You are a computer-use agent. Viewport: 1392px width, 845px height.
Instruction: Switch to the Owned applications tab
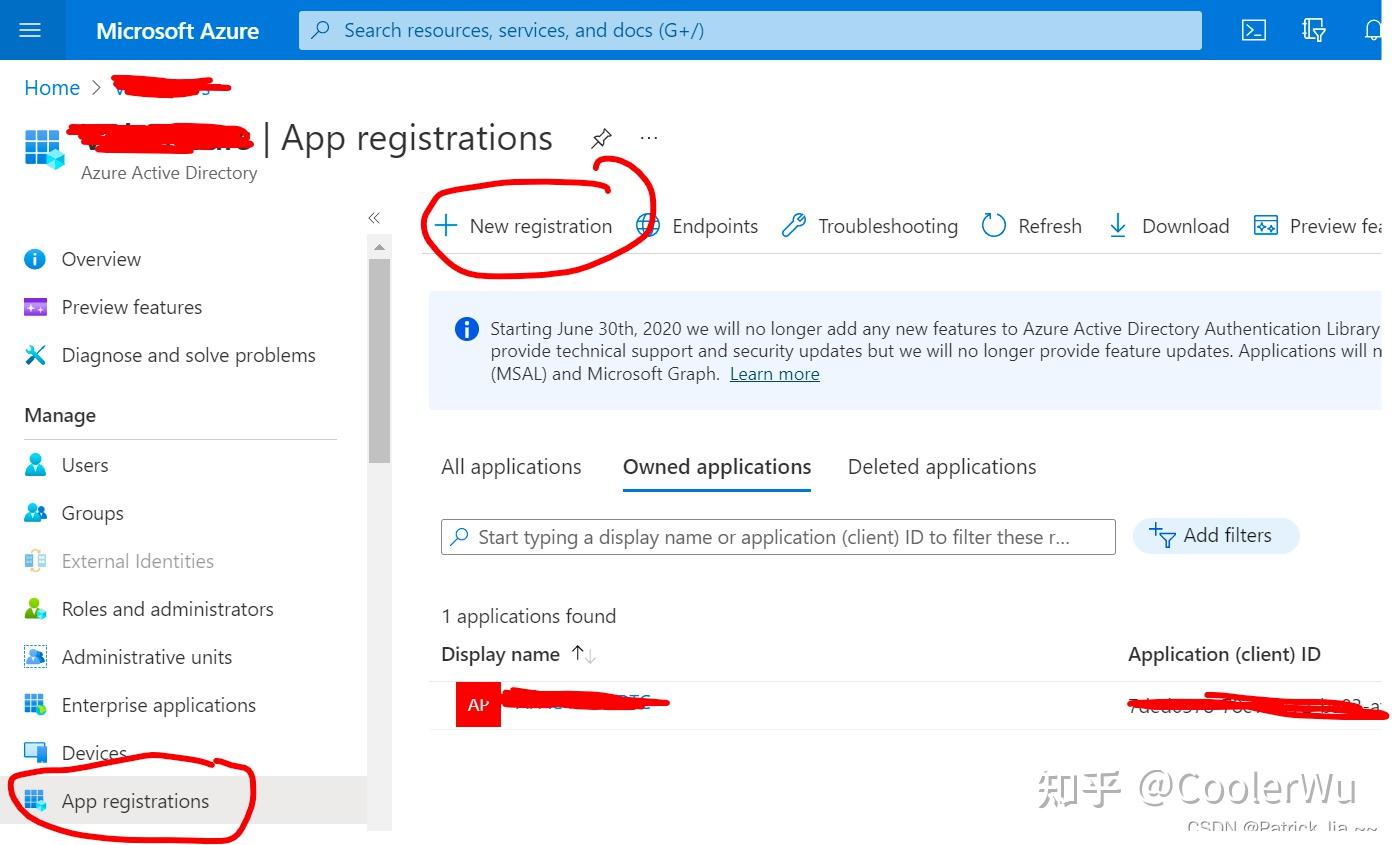(x=717, y=467)
